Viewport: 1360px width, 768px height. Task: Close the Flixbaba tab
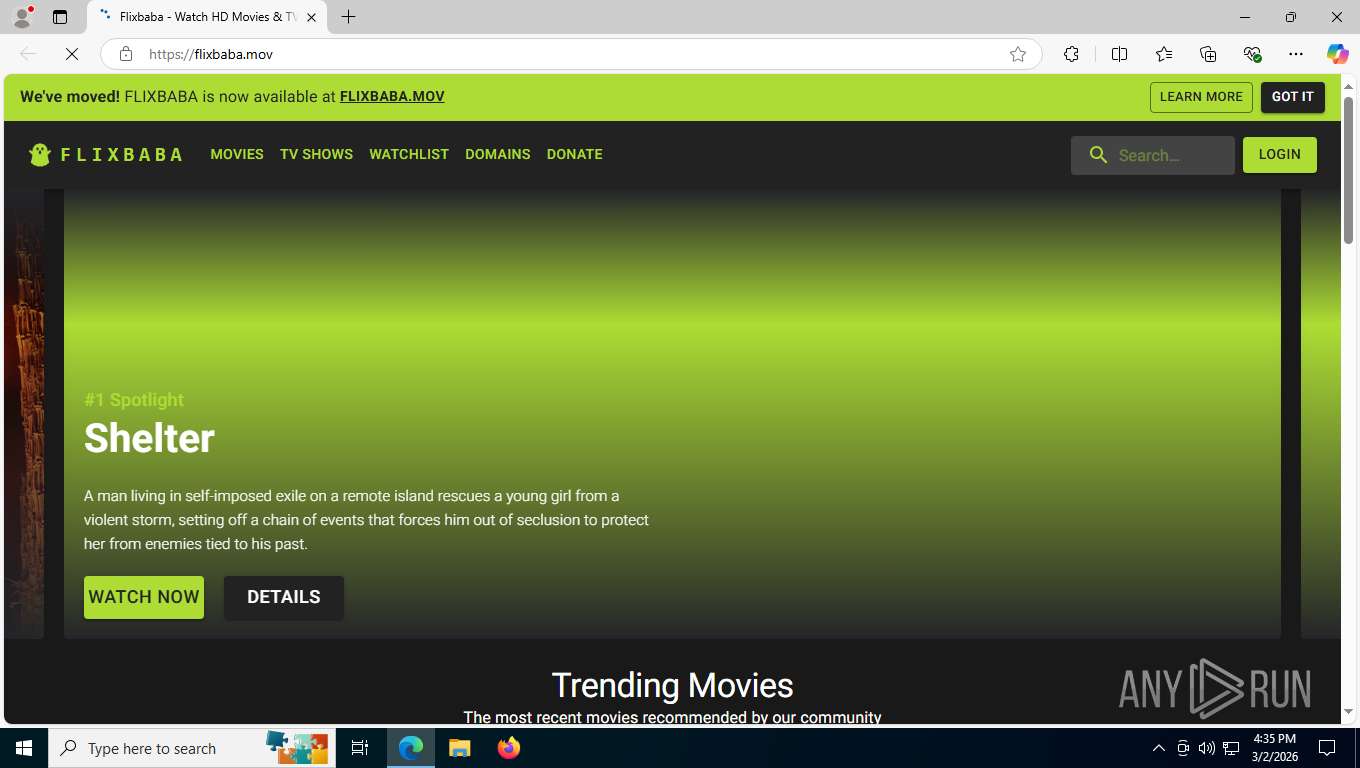[311, 17]
